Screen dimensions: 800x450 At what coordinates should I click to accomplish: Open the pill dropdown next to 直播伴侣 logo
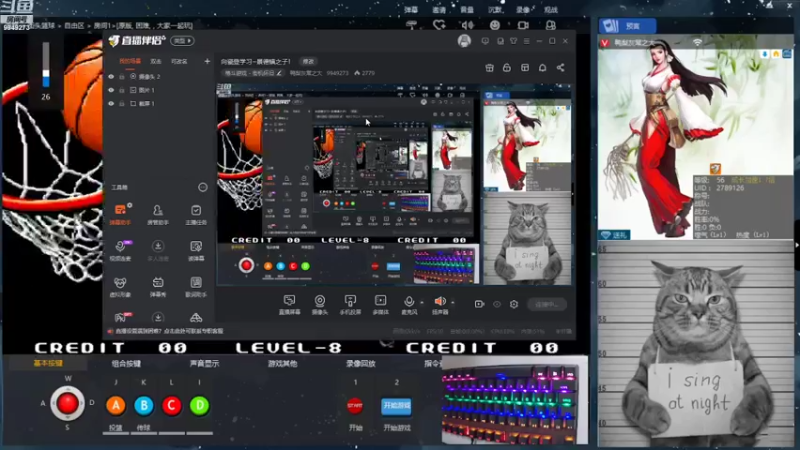(182, 41)
